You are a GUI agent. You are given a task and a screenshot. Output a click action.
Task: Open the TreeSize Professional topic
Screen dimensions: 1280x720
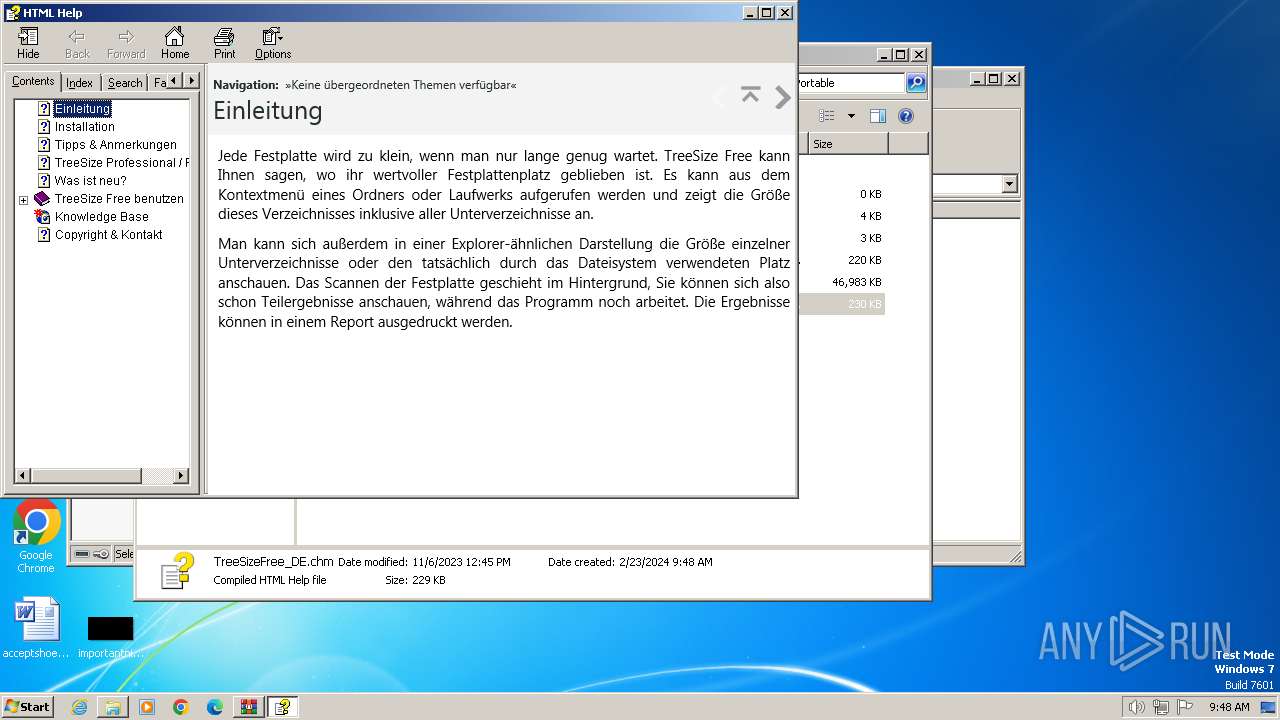121,163
